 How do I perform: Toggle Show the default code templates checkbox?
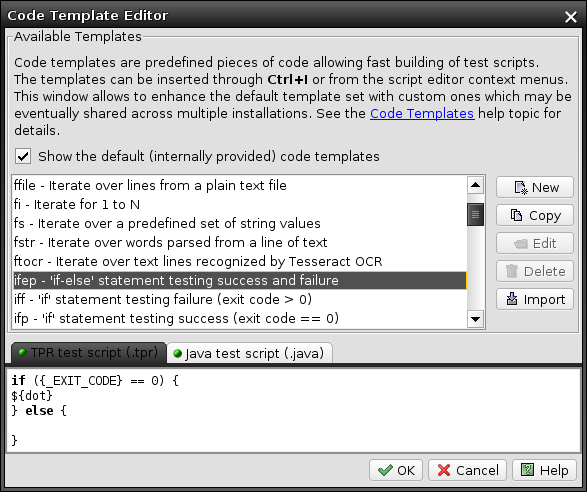[x=23, y=156]
